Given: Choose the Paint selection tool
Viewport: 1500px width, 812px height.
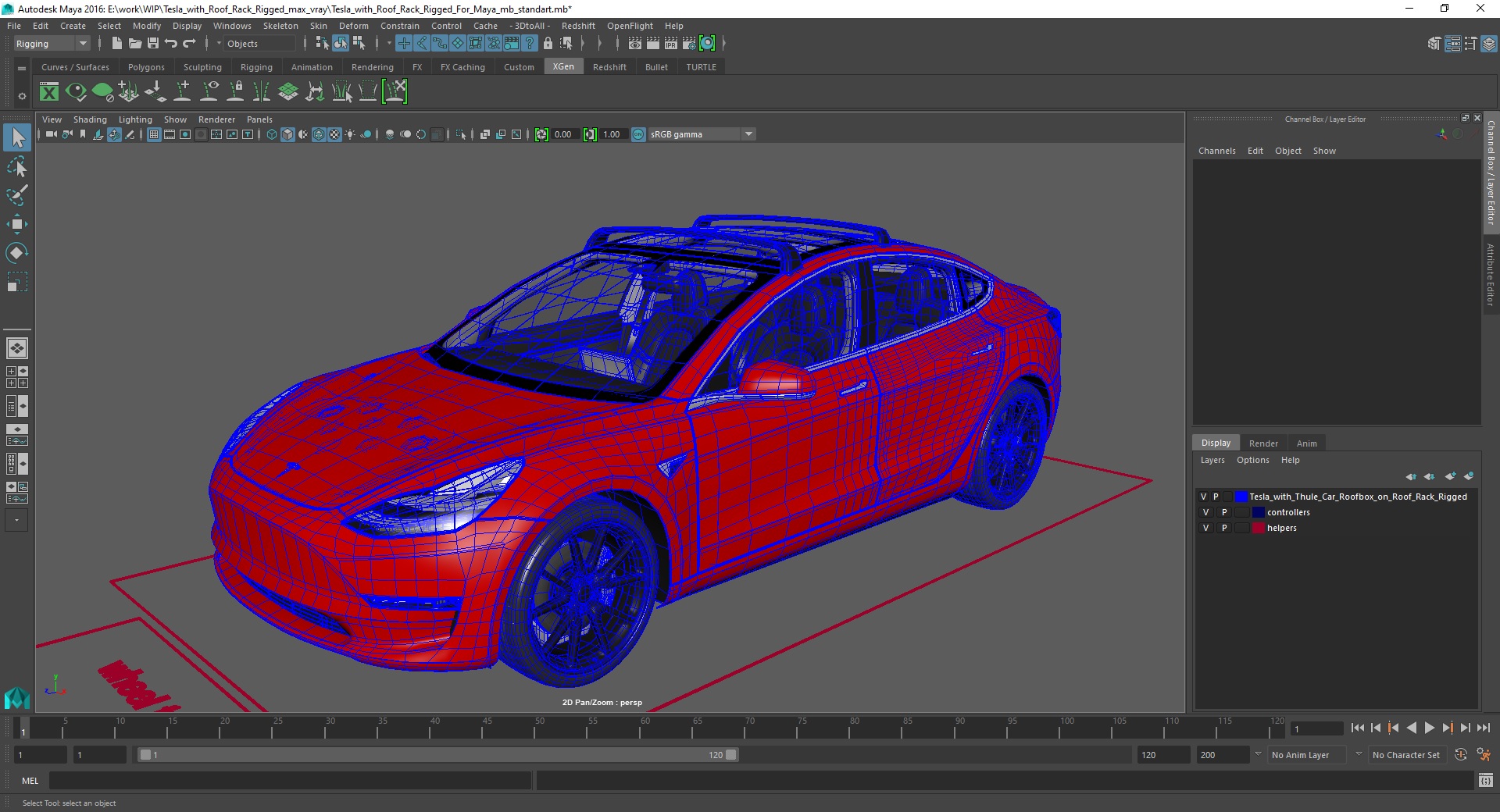Looking at the screenshot, I should point(17,195).
